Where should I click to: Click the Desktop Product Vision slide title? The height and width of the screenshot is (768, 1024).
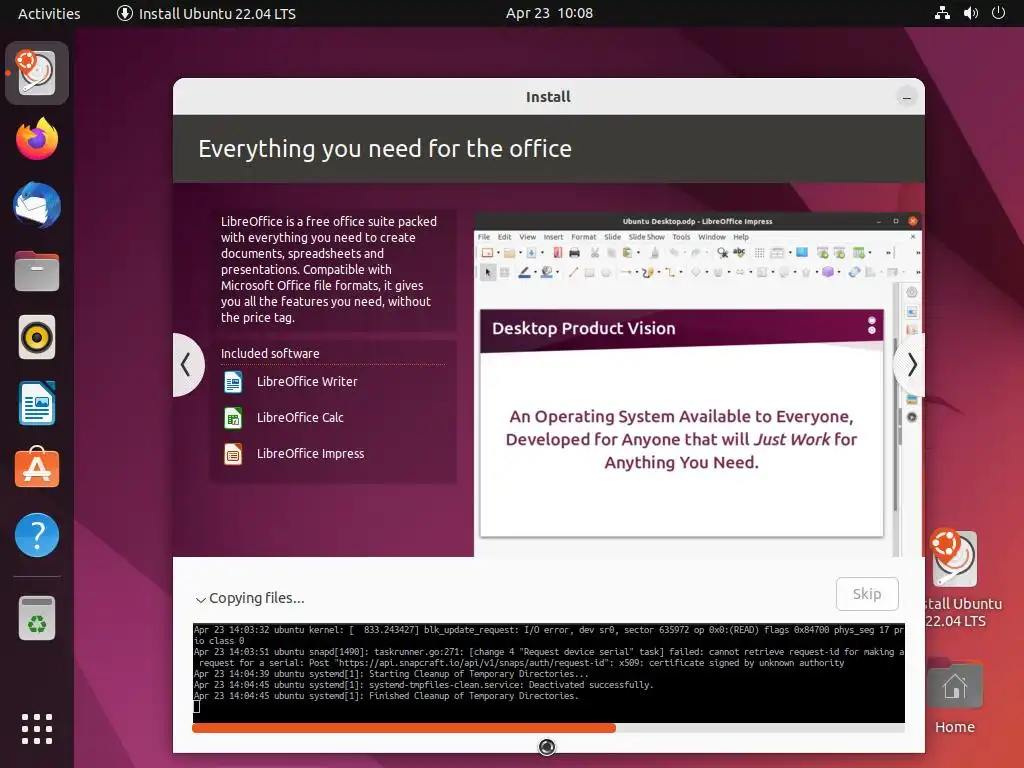[x=583, y=328]
